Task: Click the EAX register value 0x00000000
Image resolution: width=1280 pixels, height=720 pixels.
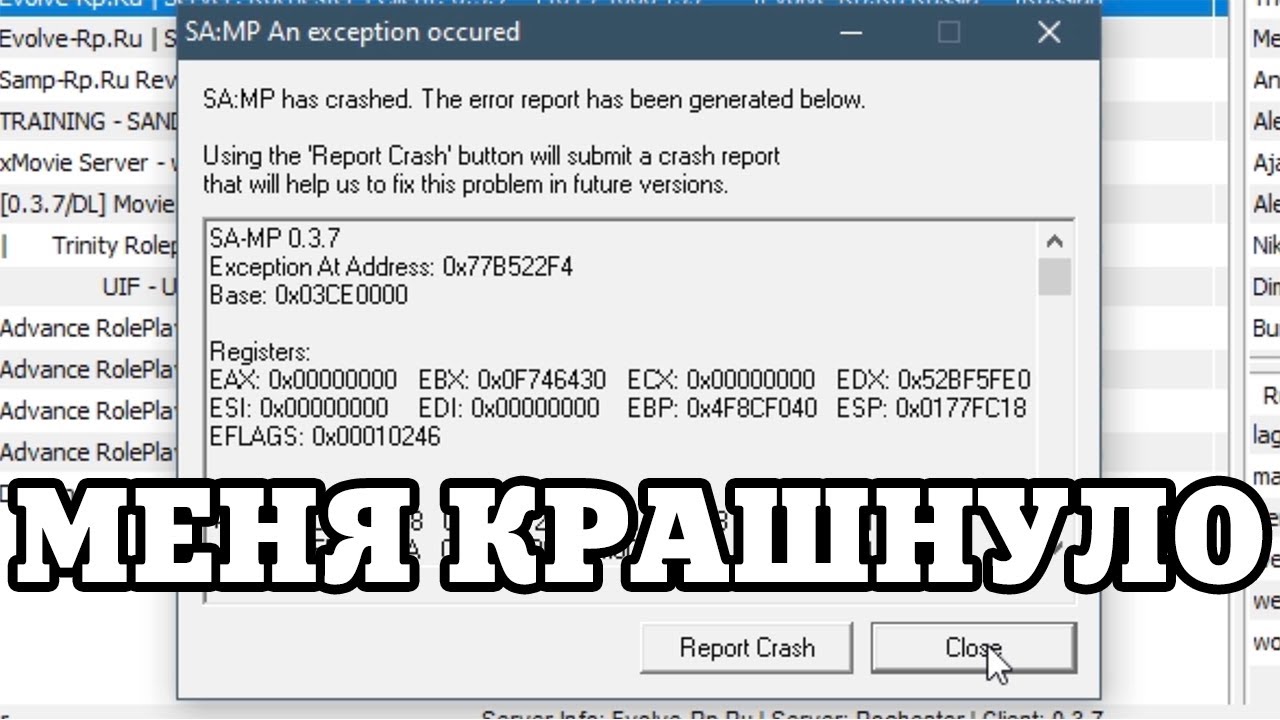Action: point(332,380)
